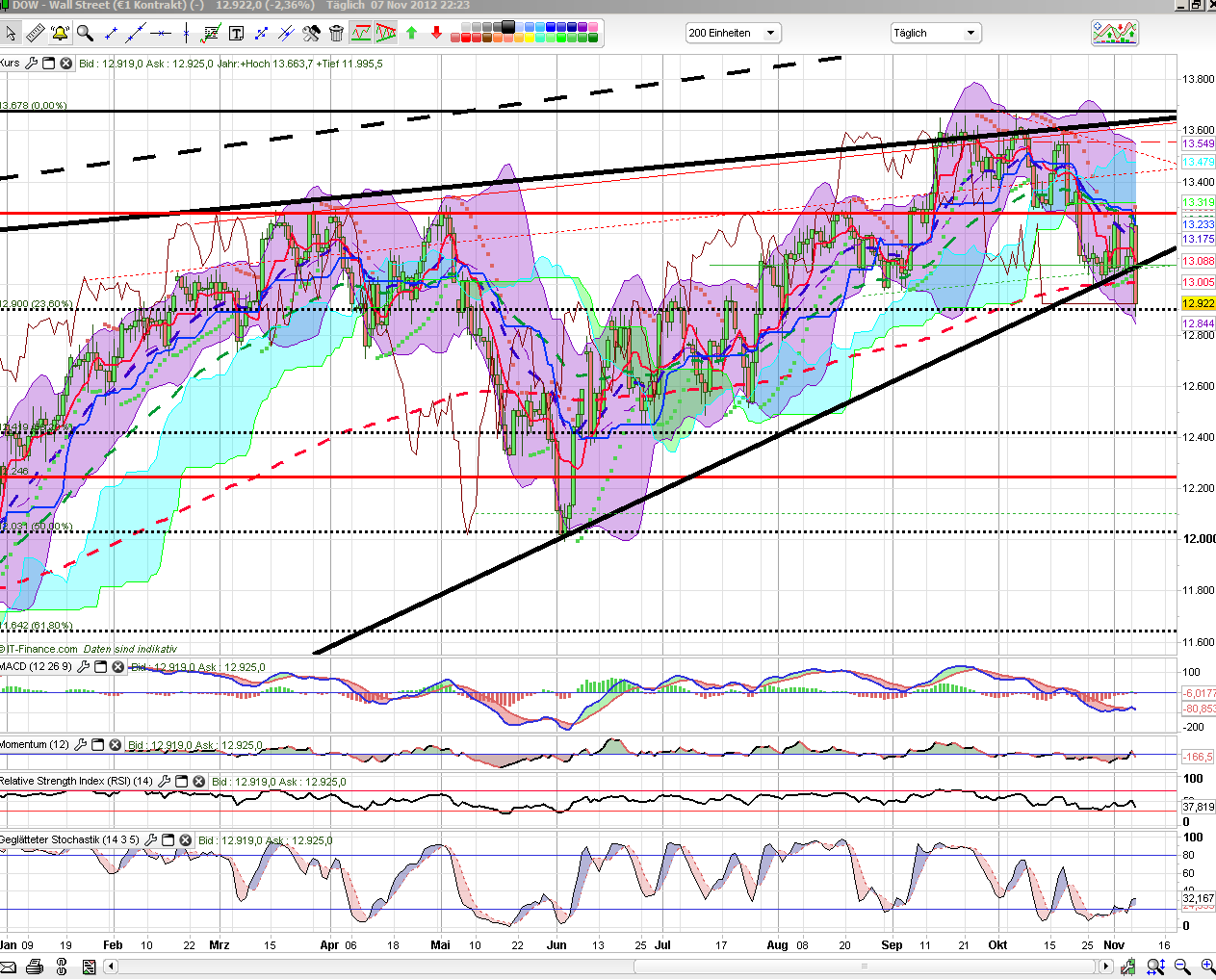Select the vertical line drawing tool
Image resolution: width=1216 pixels, height=980 pixels.
pyautogui.click(x=186, y=33)
